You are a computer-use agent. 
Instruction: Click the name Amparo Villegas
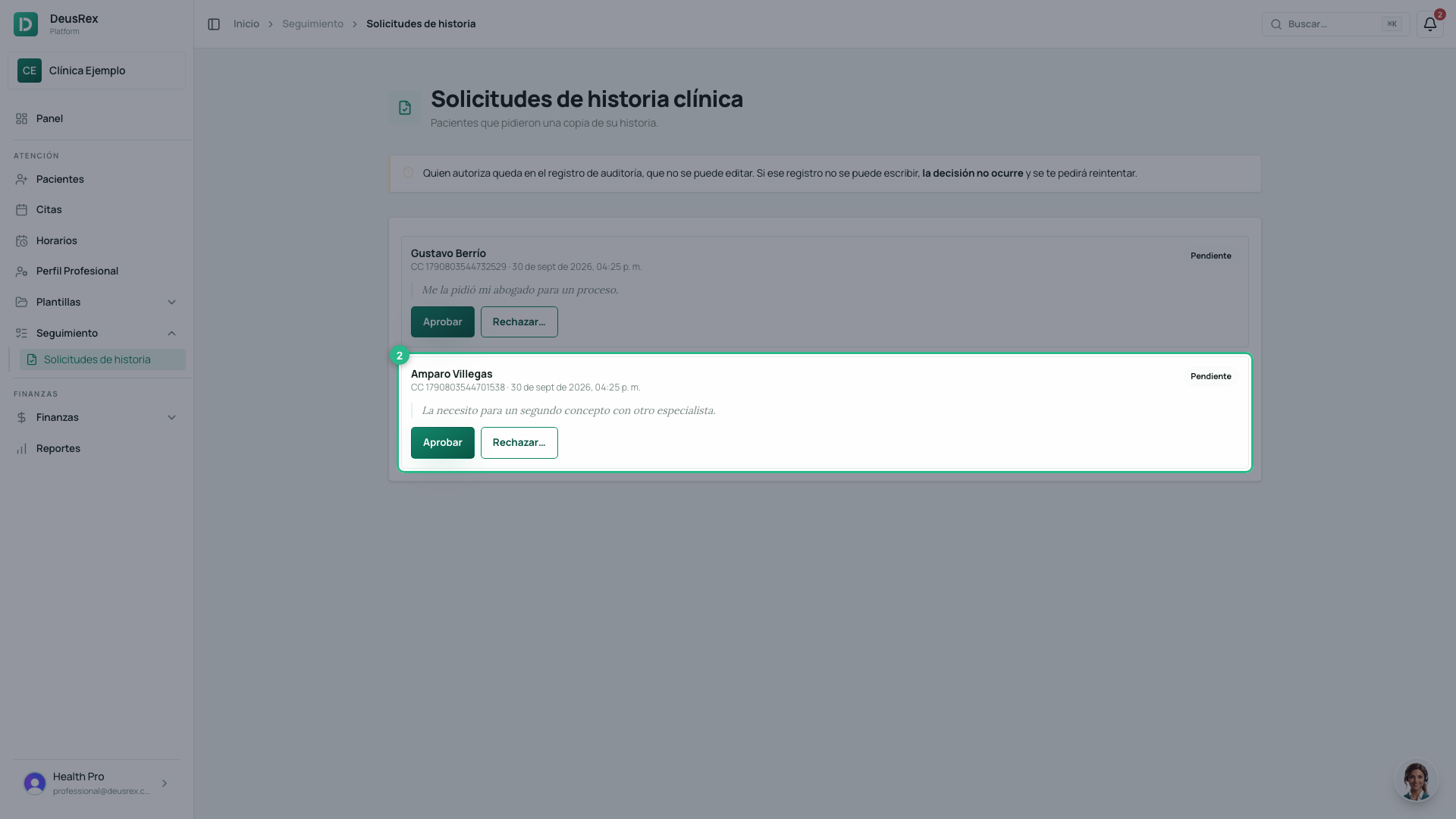pyautogui.click(x=451, y=374)
